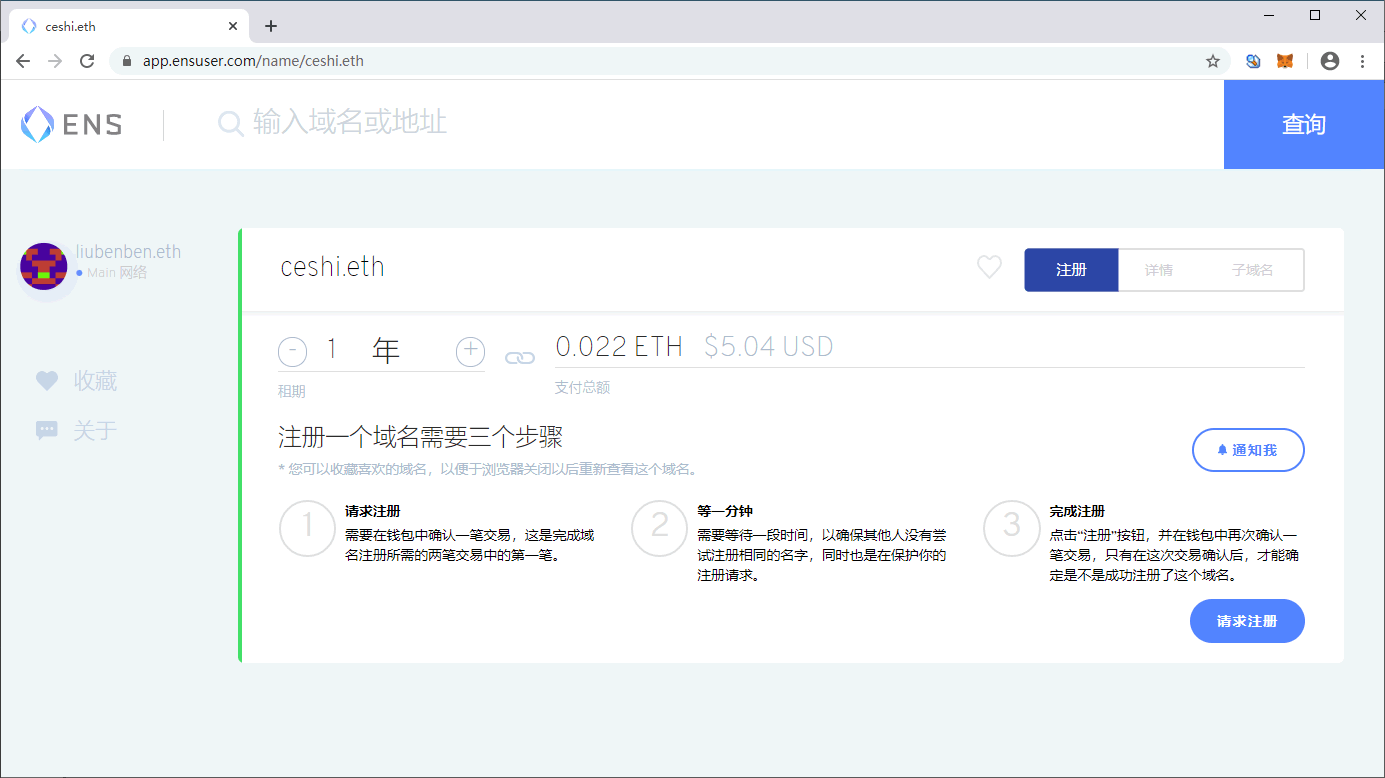This screenshot has width=1385, height=778.
Task: Reload the page
Action: click(87, 61)
